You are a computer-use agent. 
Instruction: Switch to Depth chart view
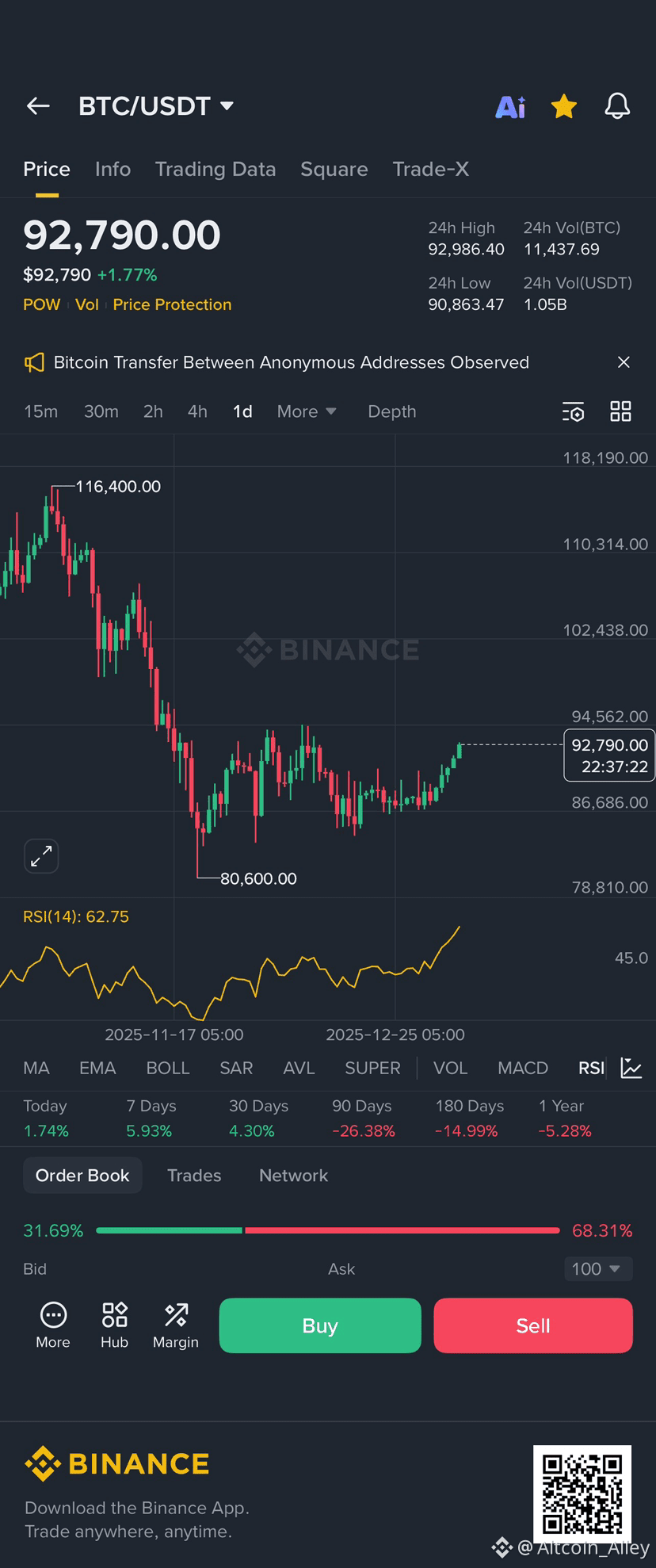tap(392, 411)
